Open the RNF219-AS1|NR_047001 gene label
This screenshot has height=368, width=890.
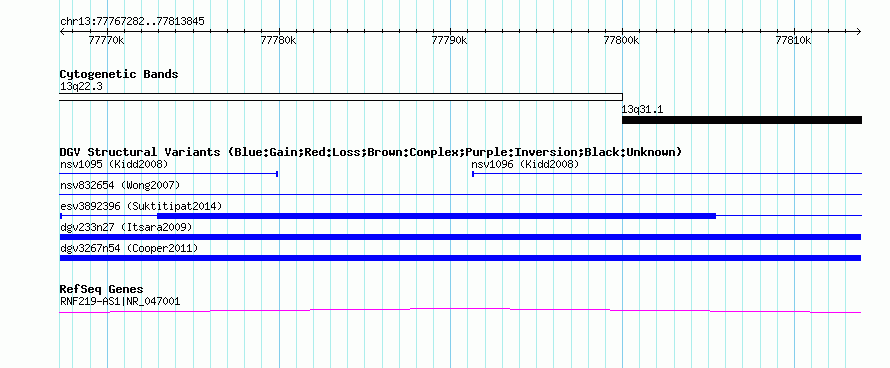pos(120,302)
